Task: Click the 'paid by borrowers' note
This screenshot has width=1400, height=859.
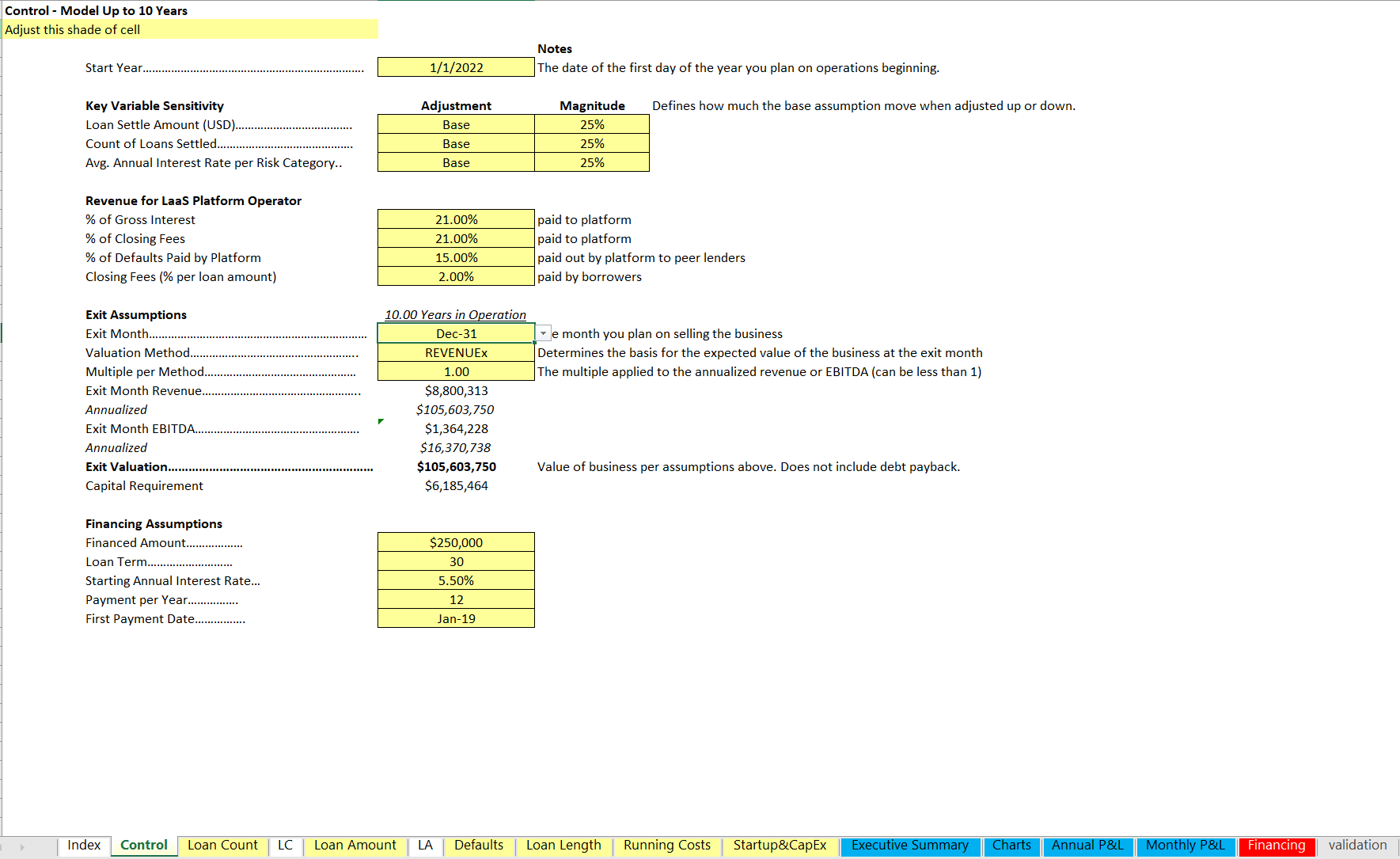Action: coord(589,276)
